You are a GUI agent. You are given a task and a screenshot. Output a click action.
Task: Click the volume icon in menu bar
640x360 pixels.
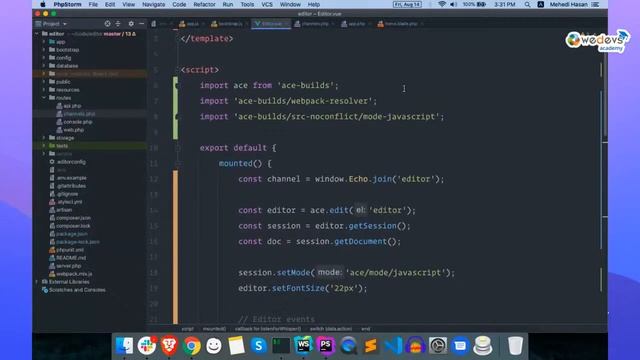[x=453, y=4]
